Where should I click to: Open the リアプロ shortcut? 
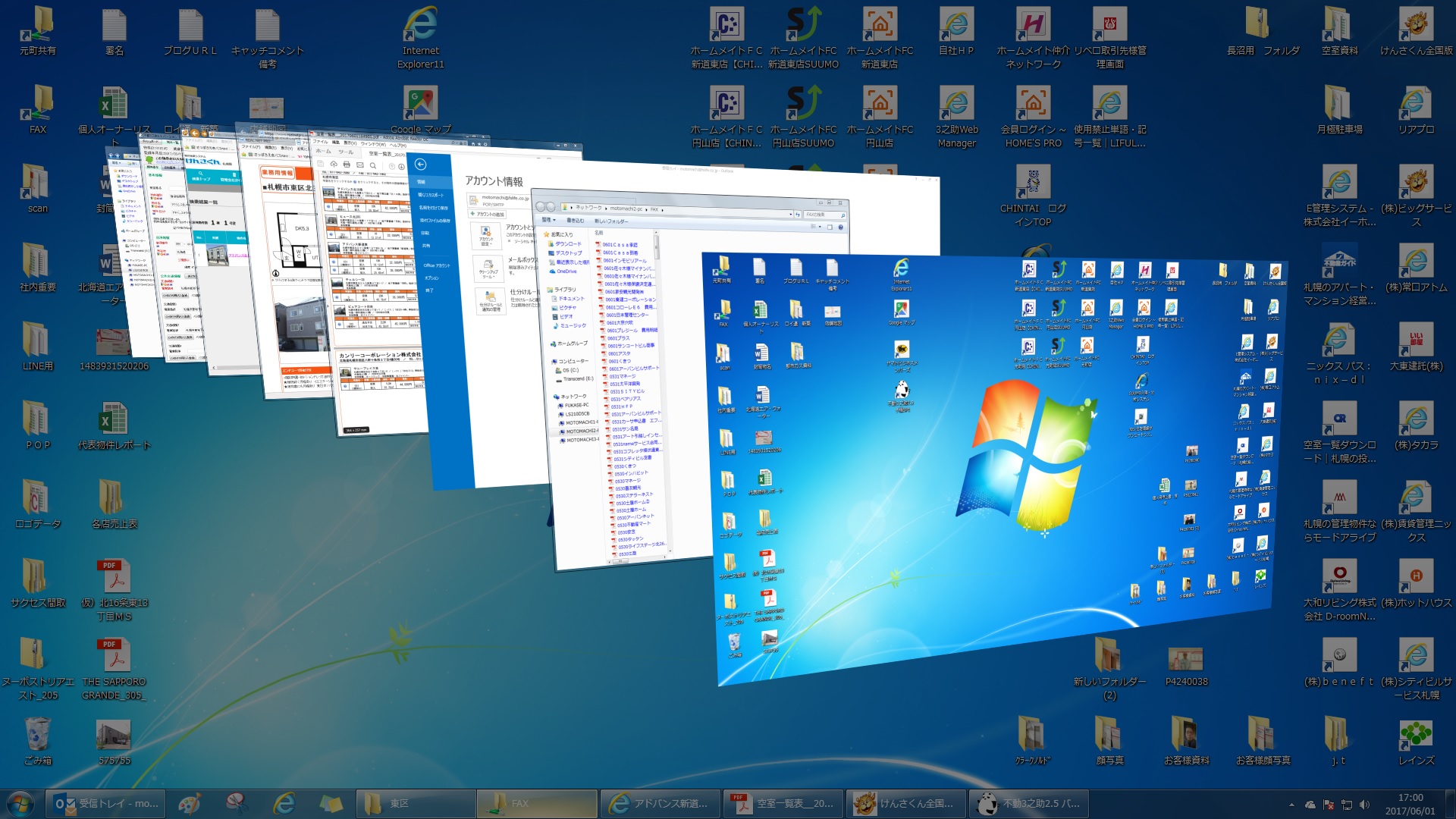click(x=1416, y=111)
